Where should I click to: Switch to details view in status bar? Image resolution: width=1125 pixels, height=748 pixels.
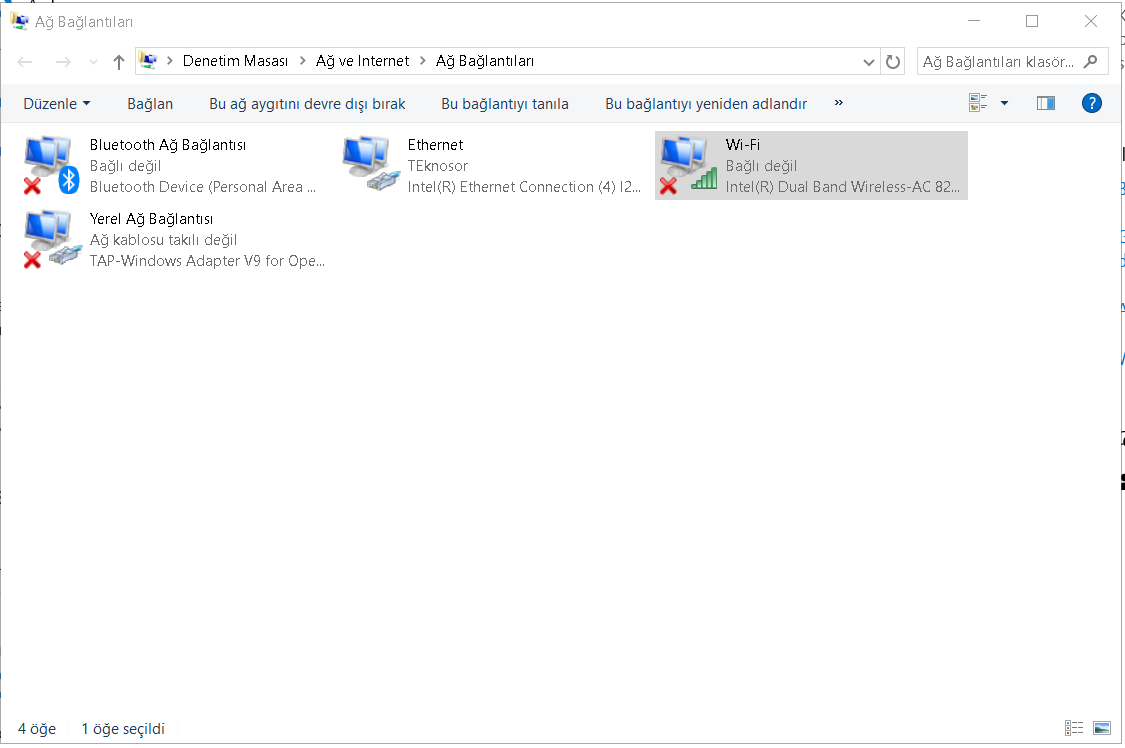pos(1074,728)
